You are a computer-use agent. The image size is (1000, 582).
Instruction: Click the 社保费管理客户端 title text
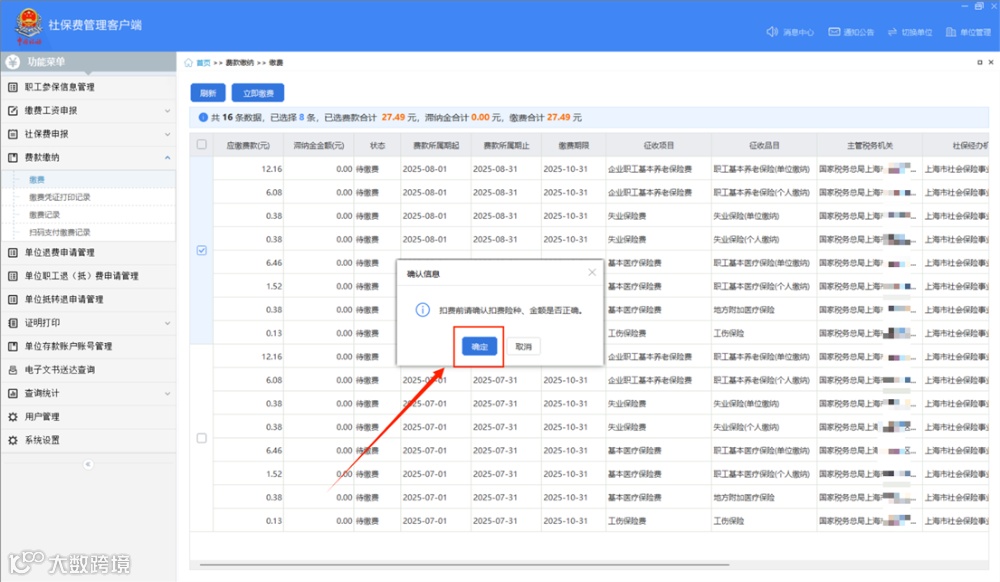95,25
